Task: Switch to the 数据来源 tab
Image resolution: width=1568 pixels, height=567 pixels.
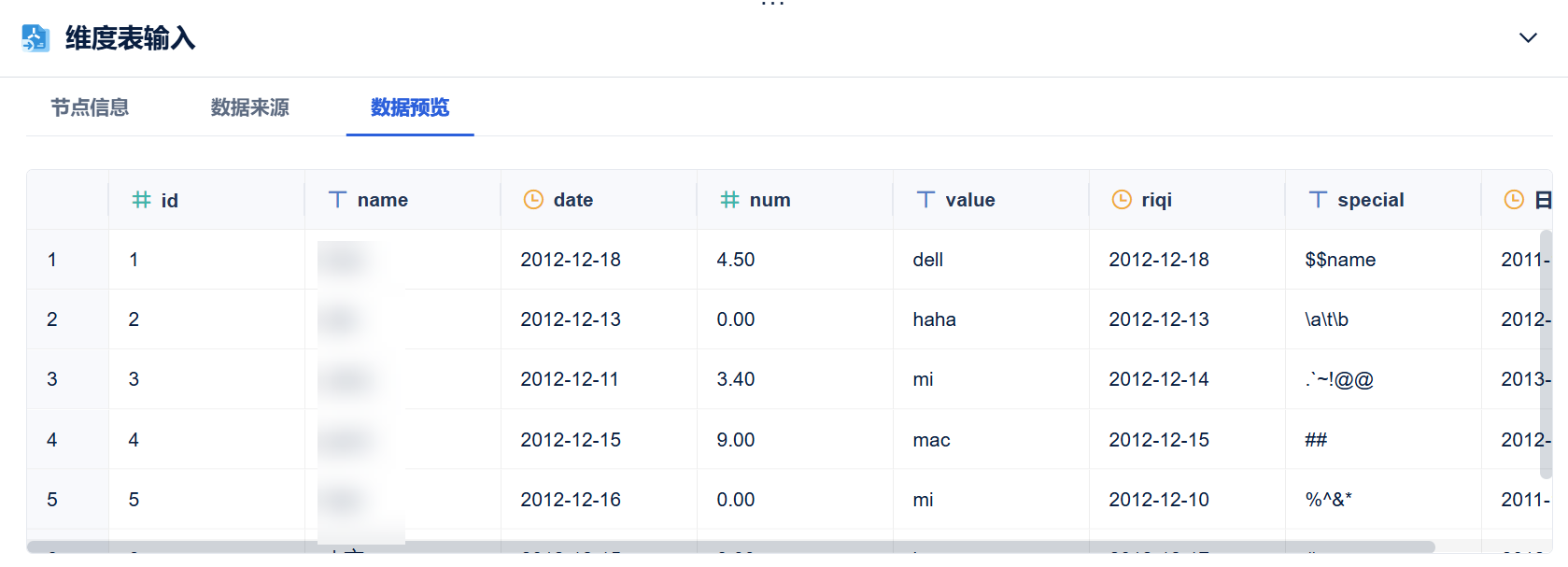Action: pyautogui.click(x=249, y=107)
